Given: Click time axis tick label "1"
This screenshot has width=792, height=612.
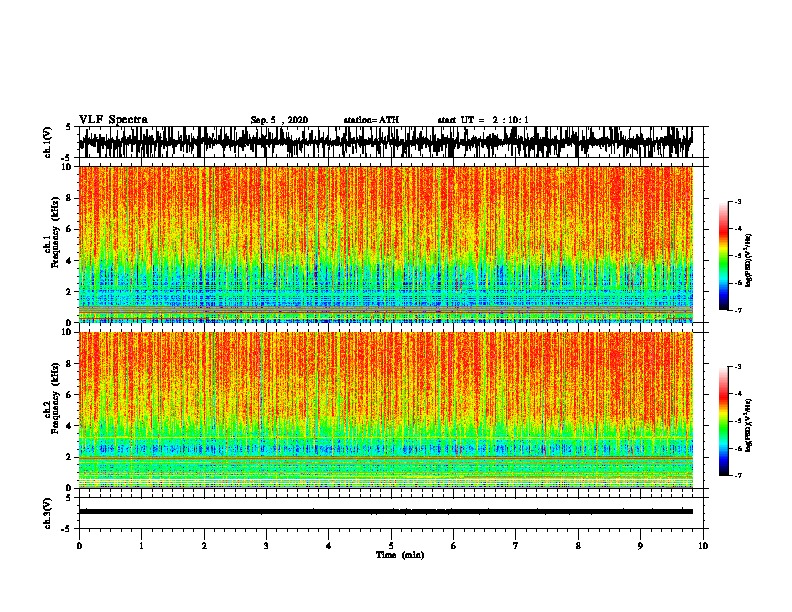Looking at the screenshot, I should click(x=141, y=546).
